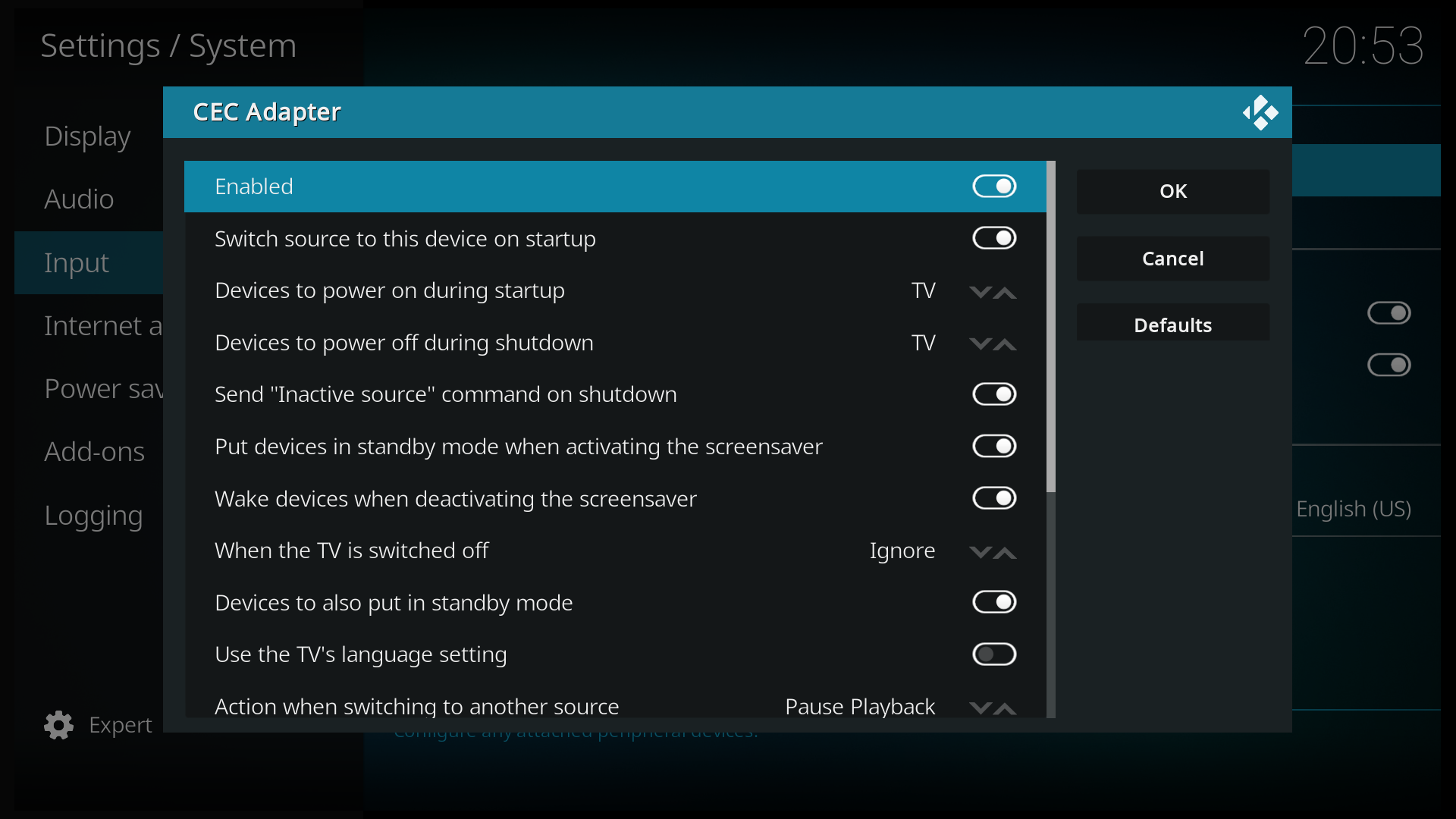This screenshot has height=819, width=1456.
Task: Toggle Wake devices when deactivating the screensaver
Action: point(993,498)
